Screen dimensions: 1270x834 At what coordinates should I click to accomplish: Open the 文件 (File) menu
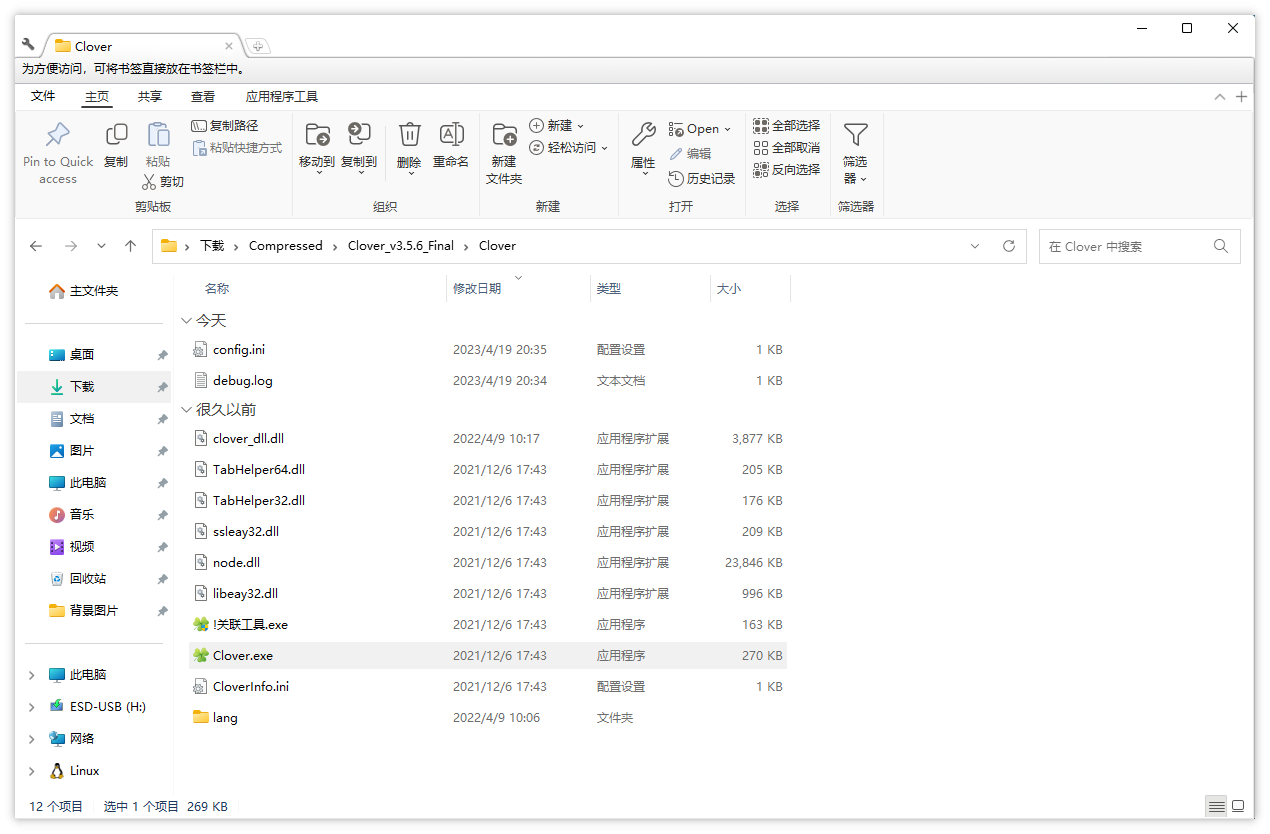[x=43, y=96]
